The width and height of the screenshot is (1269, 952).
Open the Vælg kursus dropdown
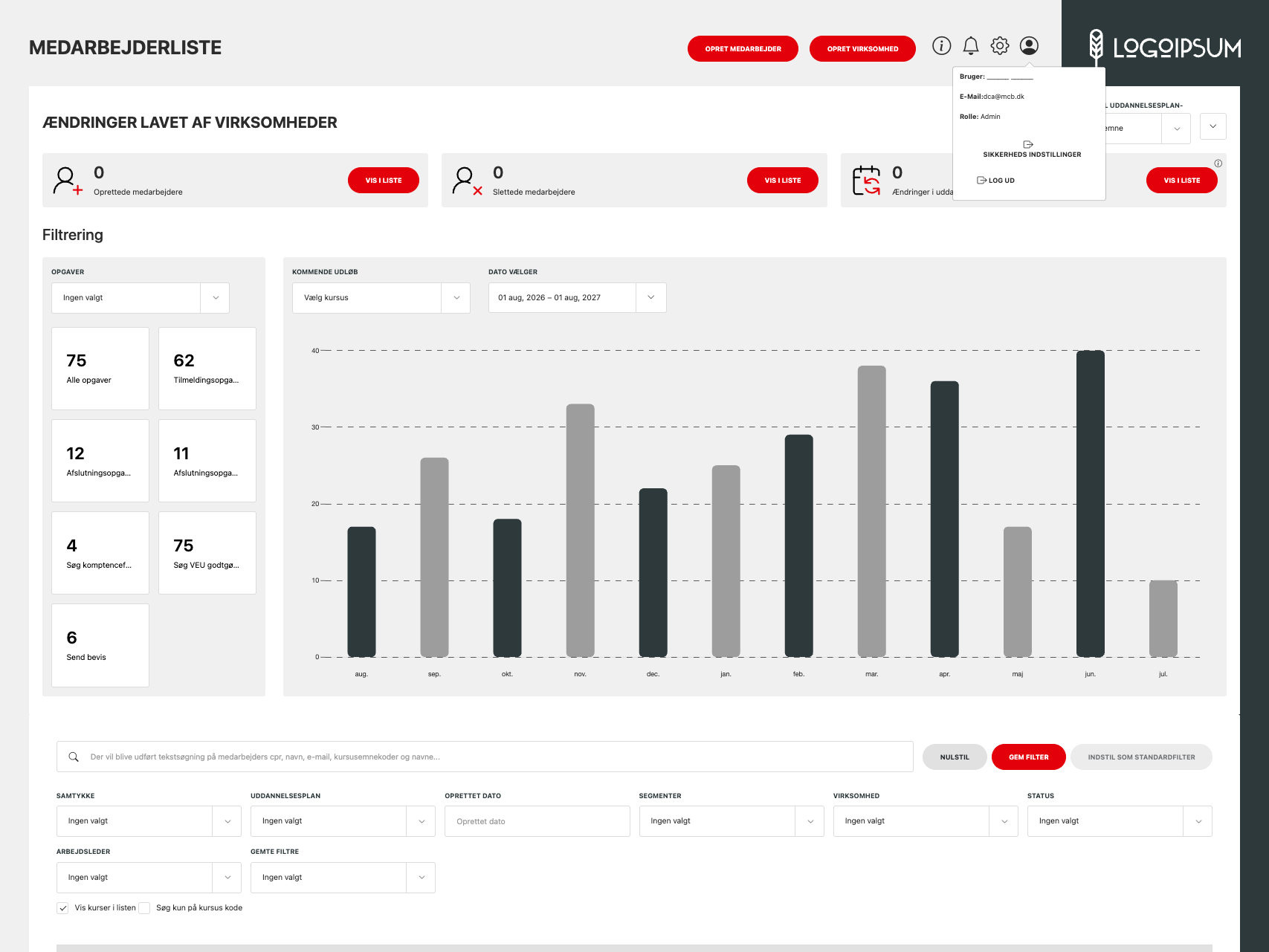coord(381,298)
